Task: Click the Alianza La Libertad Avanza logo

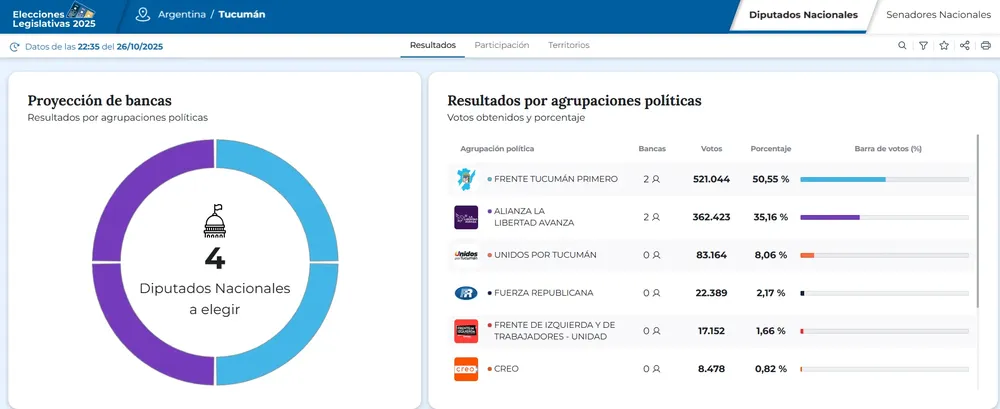Action: tap(465, 217)
